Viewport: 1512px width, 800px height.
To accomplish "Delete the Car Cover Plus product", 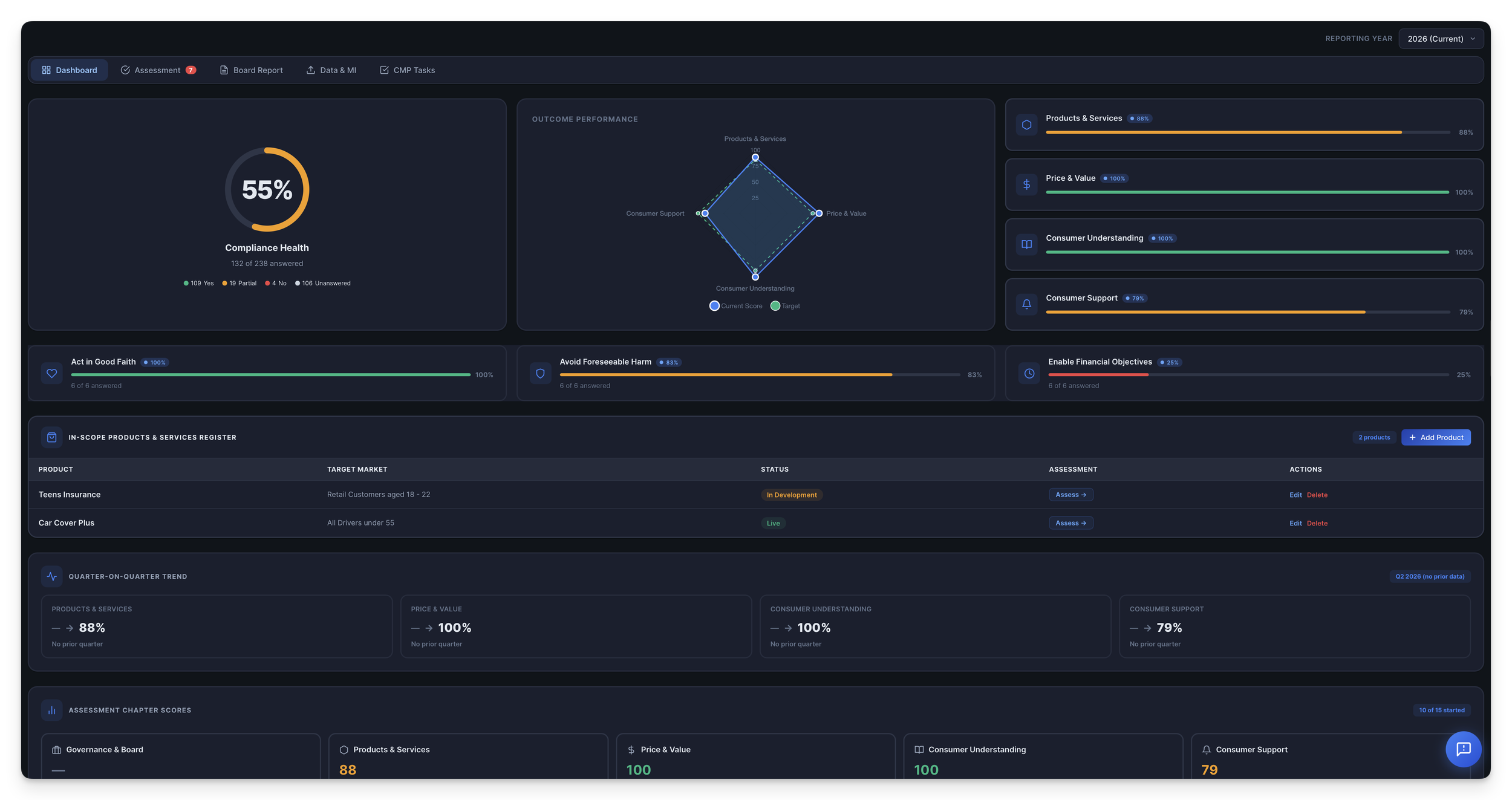I will [x=1317, y=523].
